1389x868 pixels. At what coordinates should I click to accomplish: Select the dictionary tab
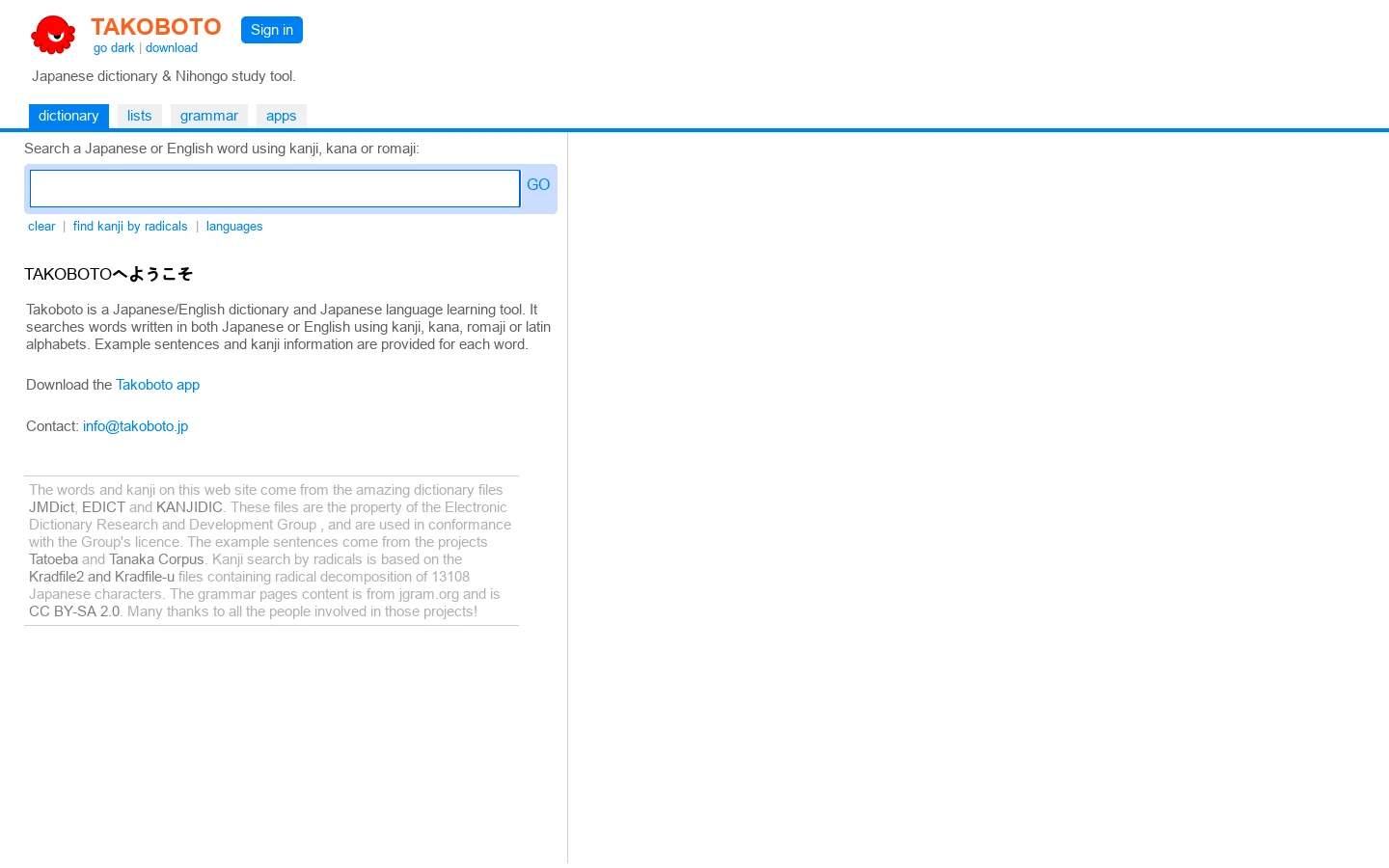click(x=68, y=116)
